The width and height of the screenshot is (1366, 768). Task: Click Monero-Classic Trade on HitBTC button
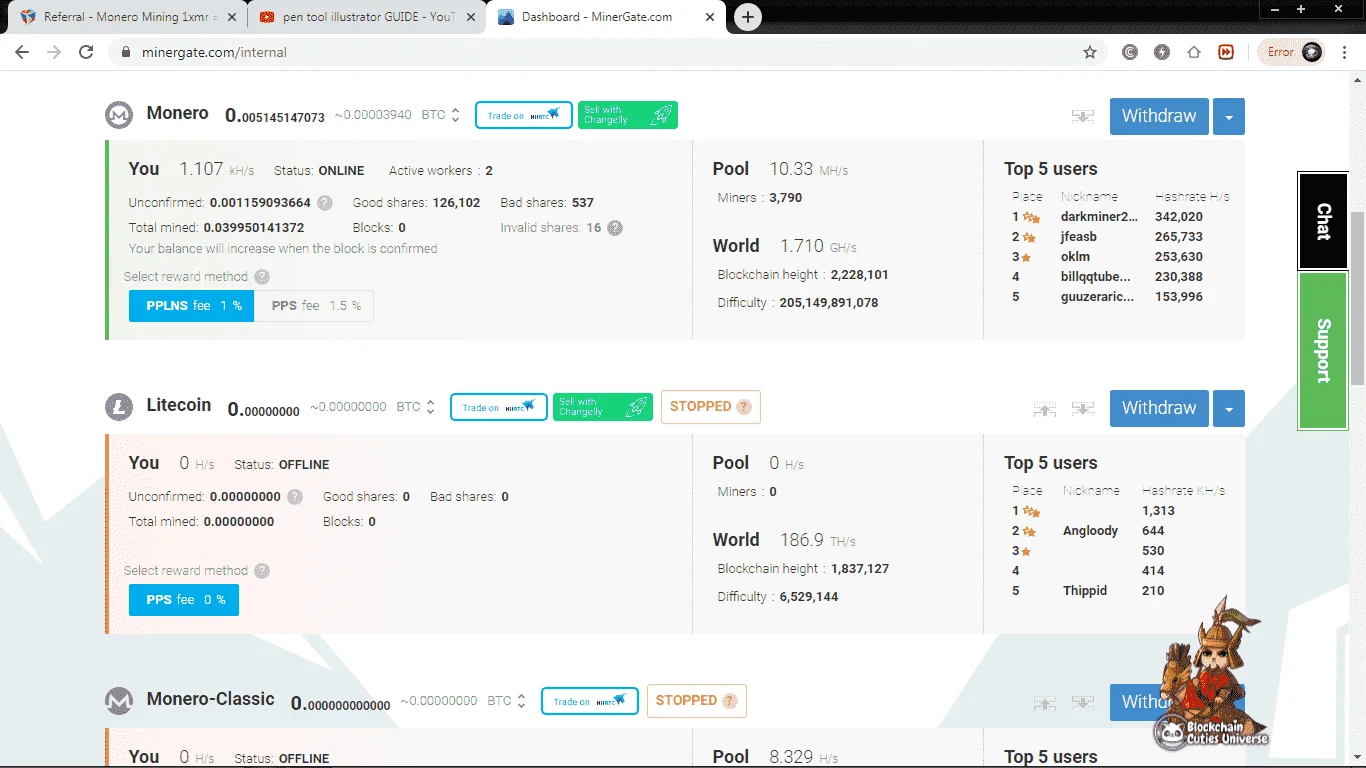click(590, 701)
